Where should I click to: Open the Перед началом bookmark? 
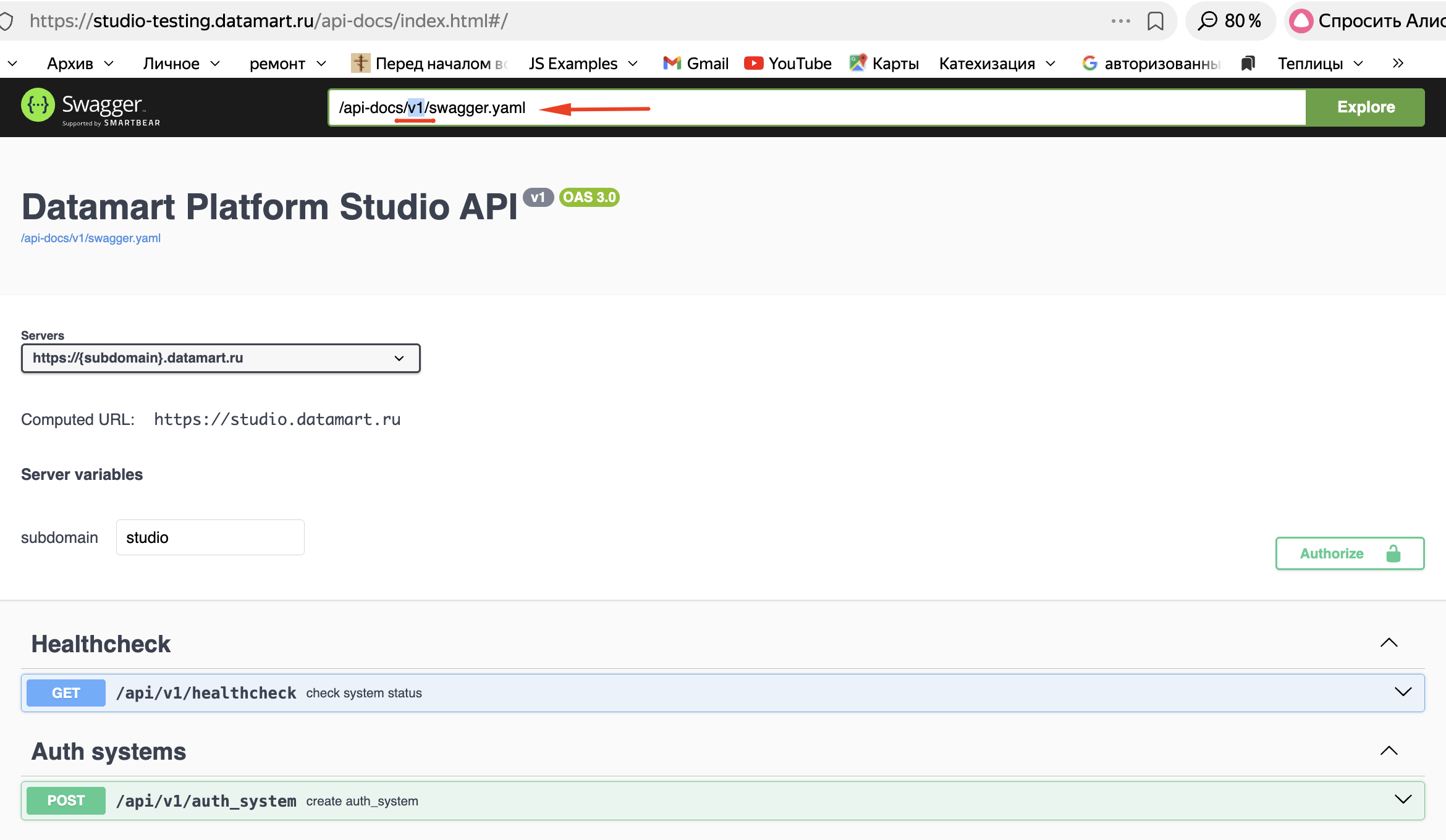(x=429, y=64)
